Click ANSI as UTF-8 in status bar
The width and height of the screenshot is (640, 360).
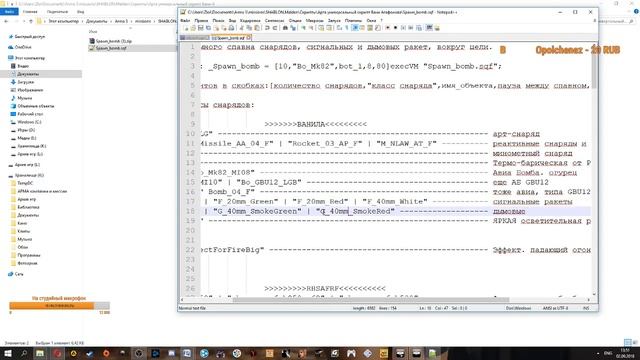(x=555, y=308)
